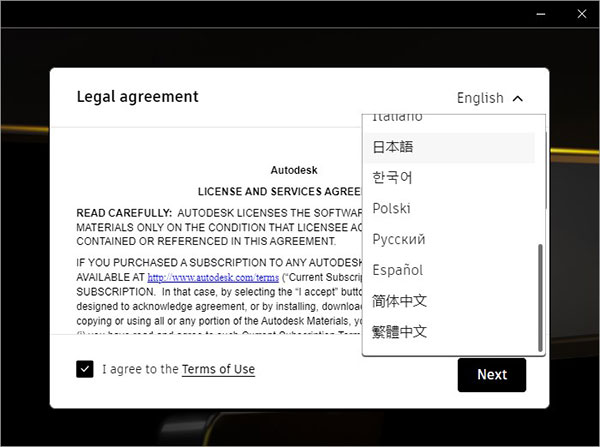The image size is (600, 447).
Task: Close the installer window
Action: [582, 14]
